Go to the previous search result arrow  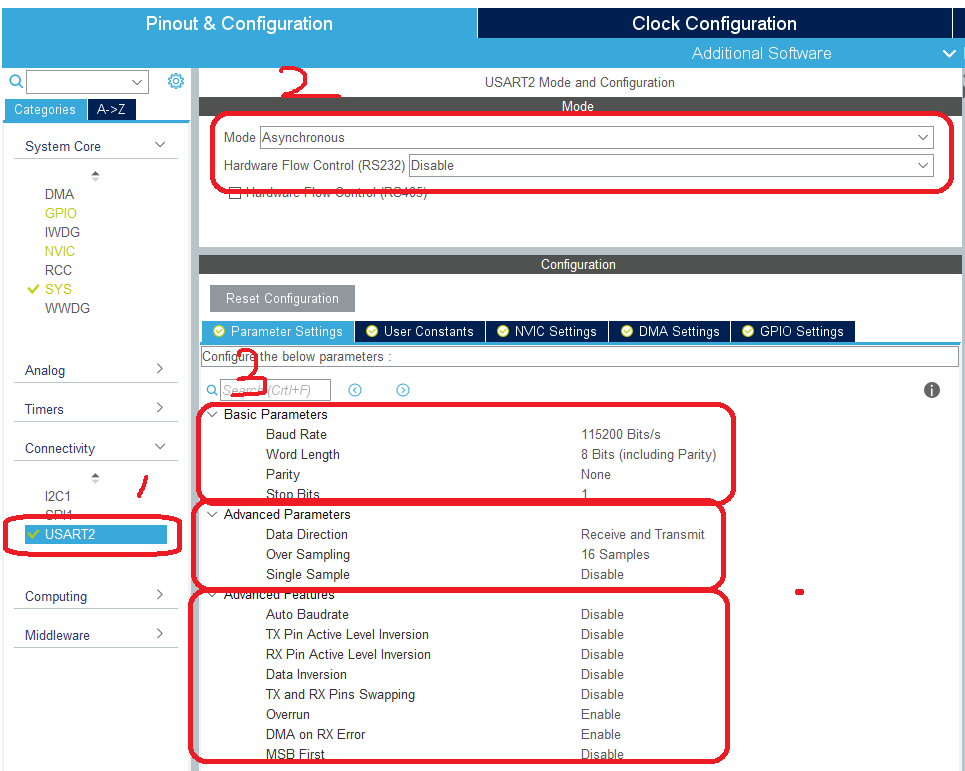tap(355, 389)
